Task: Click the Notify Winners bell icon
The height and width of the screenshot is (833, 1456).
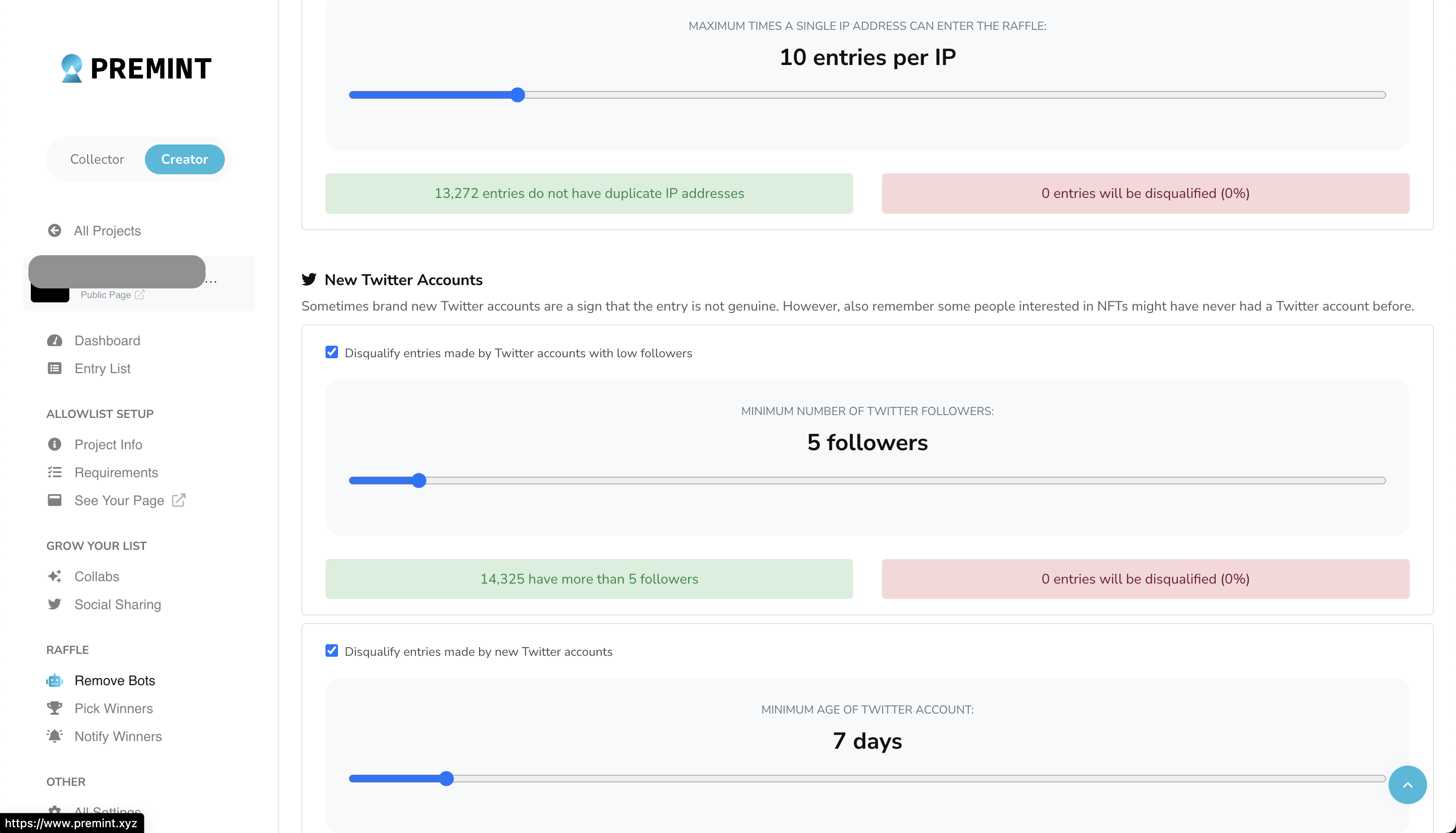Action: tap(54, 736)
